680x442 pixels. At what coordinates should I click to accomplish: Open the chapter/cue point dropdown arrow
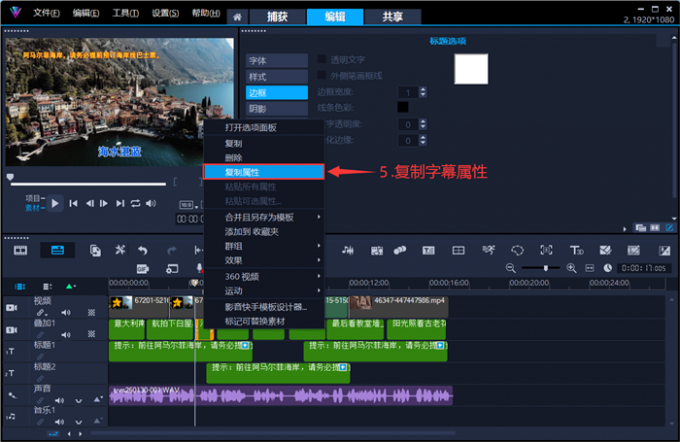tap(74, 286)
